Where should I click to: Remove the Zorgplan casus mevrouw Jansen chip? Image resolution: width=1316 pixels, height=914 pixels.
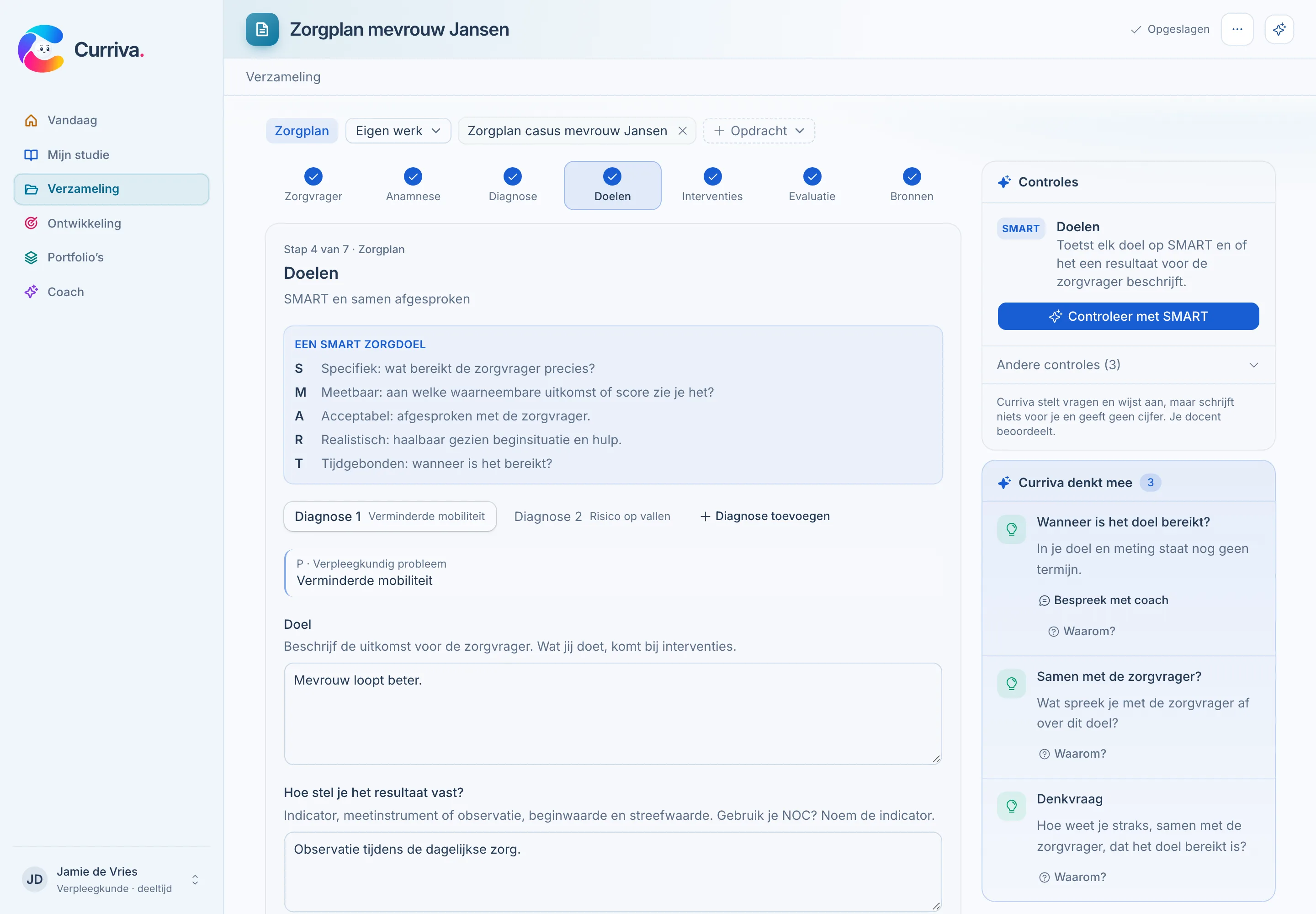click(683, 131)
